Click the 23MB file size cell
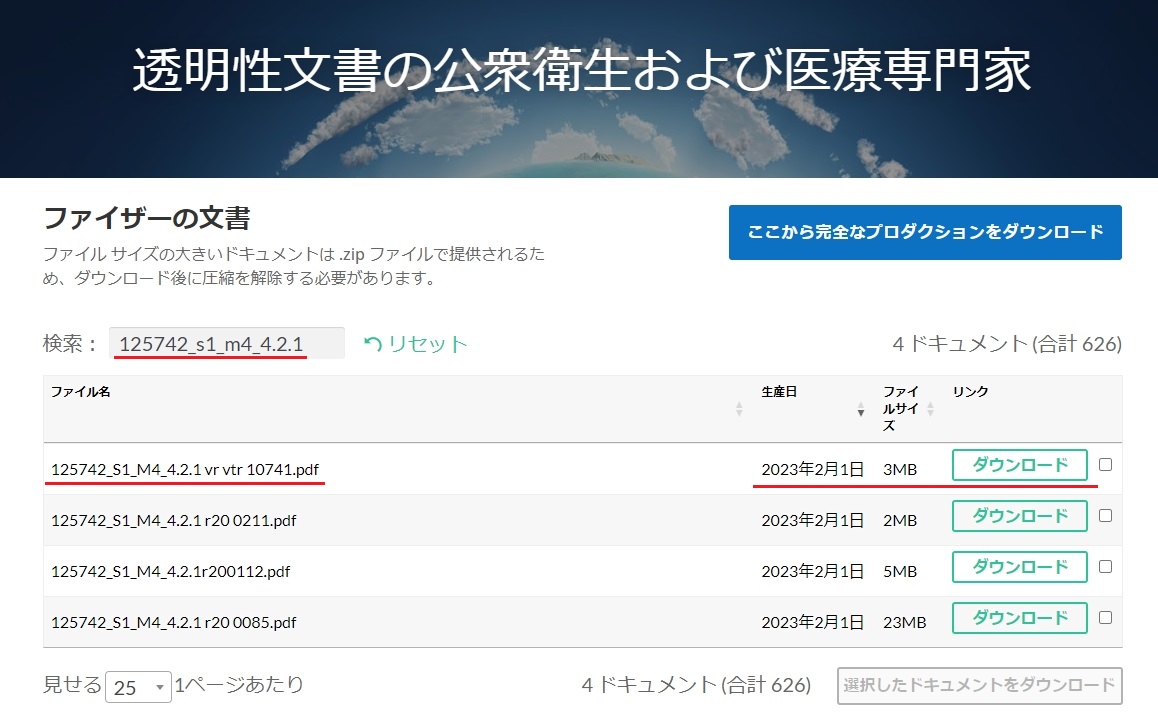1158x728 pixels. pyautogui.click(x=905, y=622)
